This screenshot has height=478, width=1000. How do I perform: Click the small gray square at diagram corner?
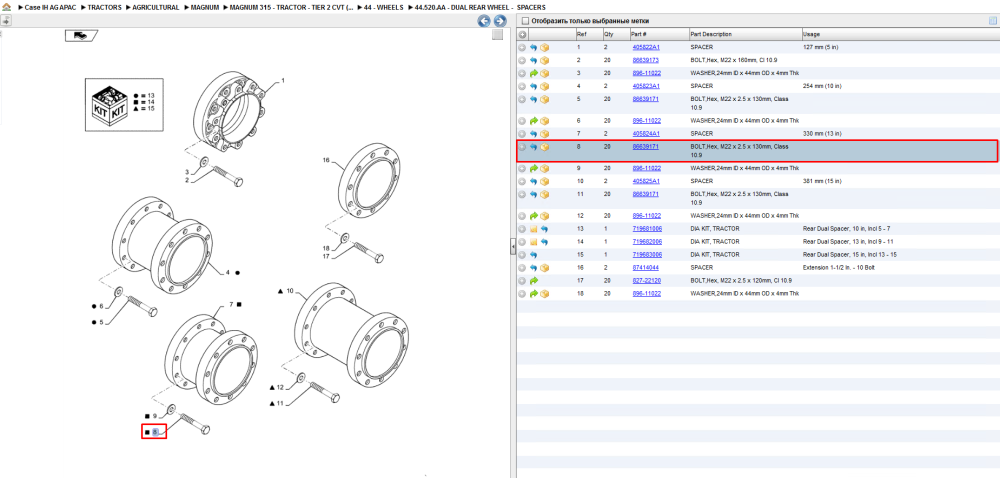point(497,35)
